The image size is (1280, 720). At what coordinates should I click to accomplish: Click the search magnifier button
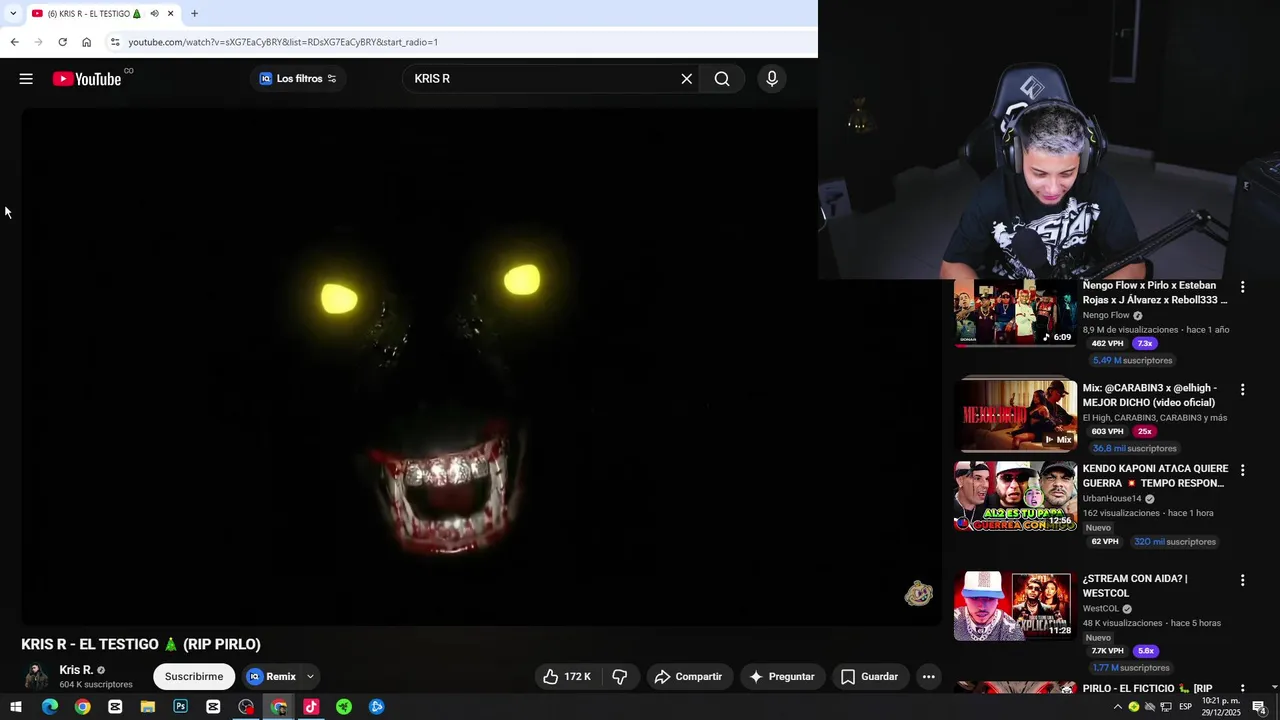[x=722, y=79]
